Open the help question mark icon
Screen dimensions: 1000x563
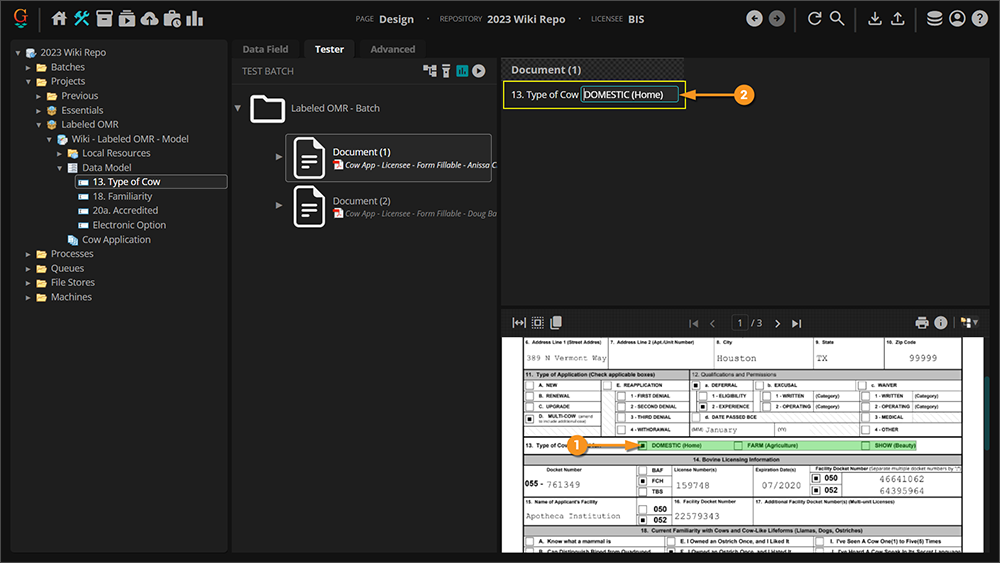(x=979, y=19)
